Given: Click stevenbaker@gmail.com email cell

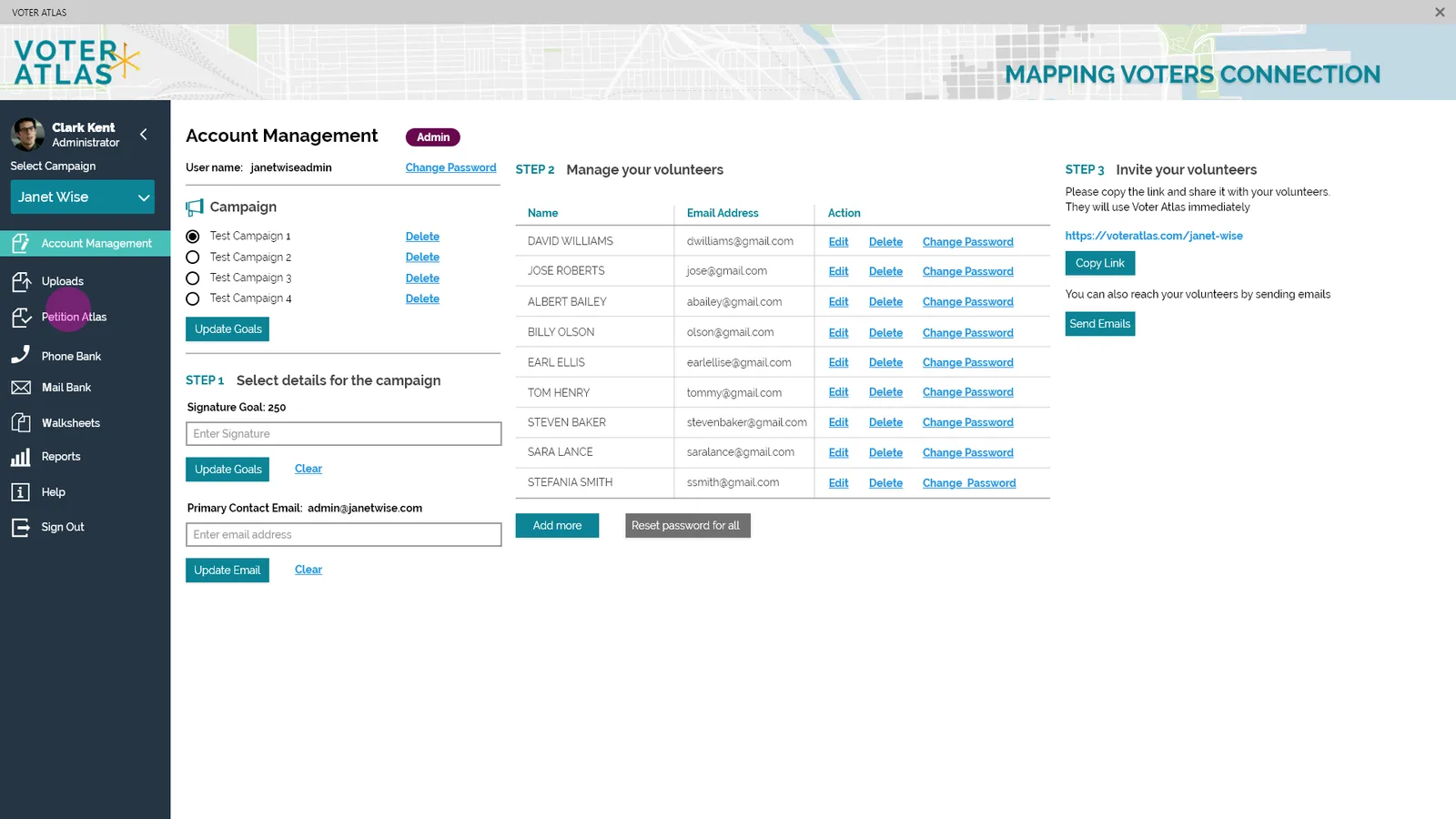Looking at the screenshot, I should 746,422.
